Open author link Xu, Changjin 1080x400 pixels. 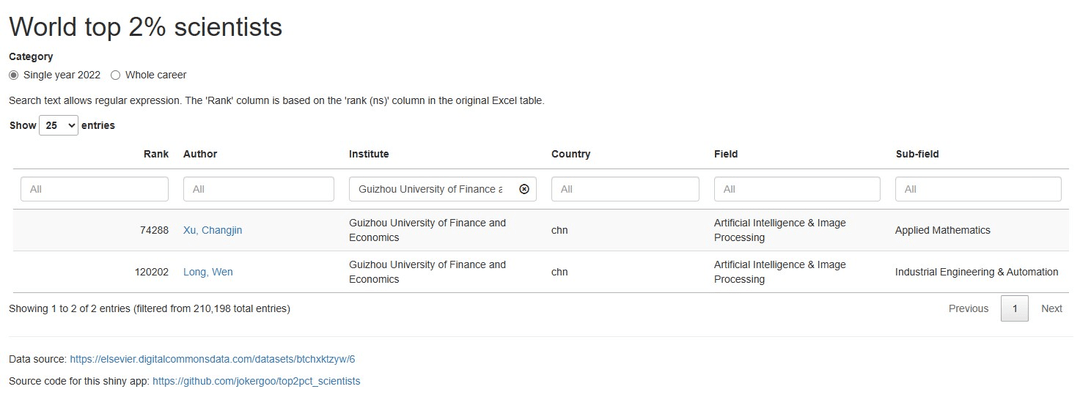212,230
